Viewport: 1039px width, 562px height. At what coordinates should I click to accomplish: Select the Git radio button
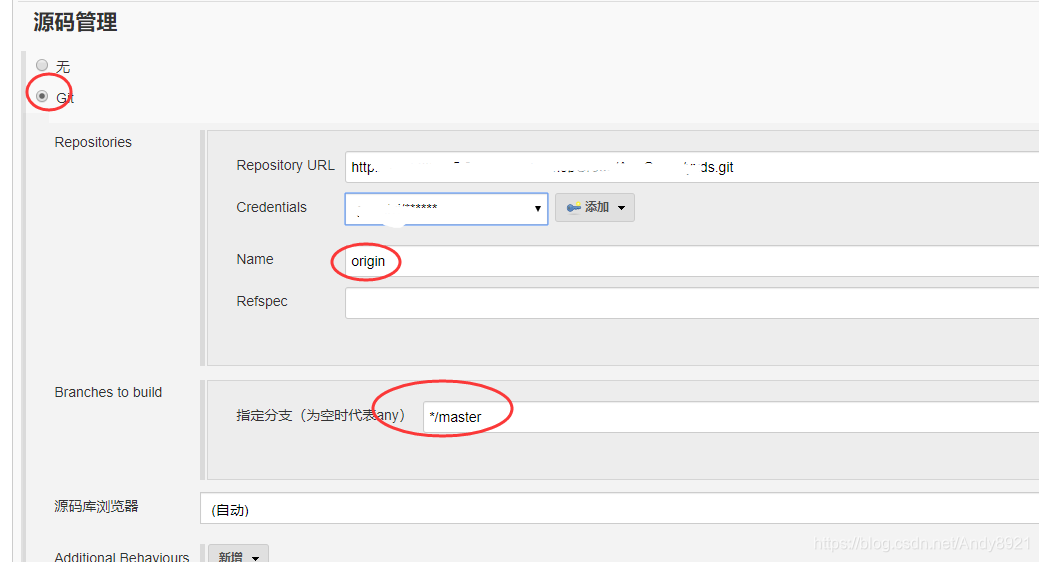click(x=42, y=96)
